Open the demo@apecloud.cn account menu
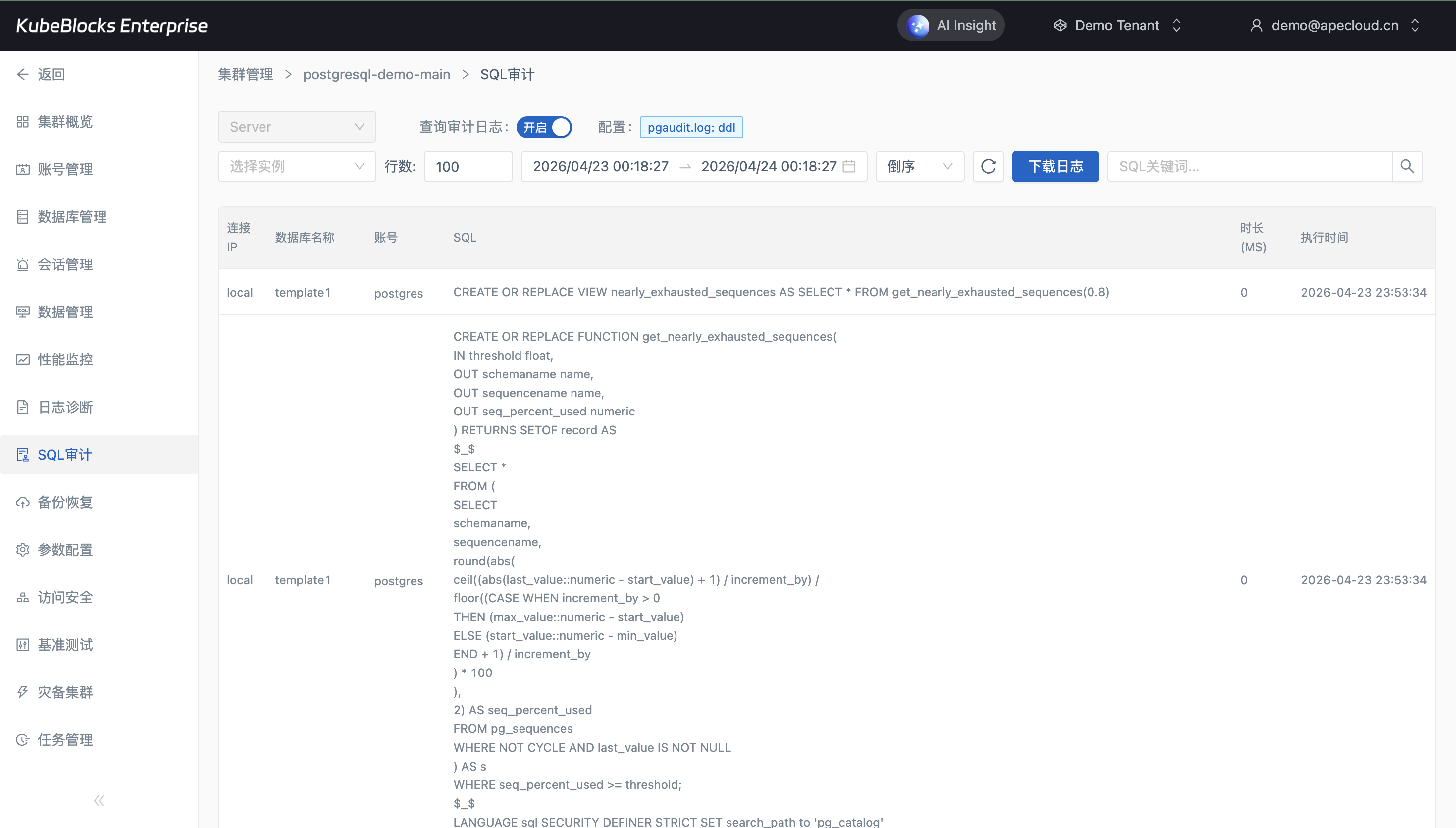Screen dimensions: 1456x828 (1335, 26)
